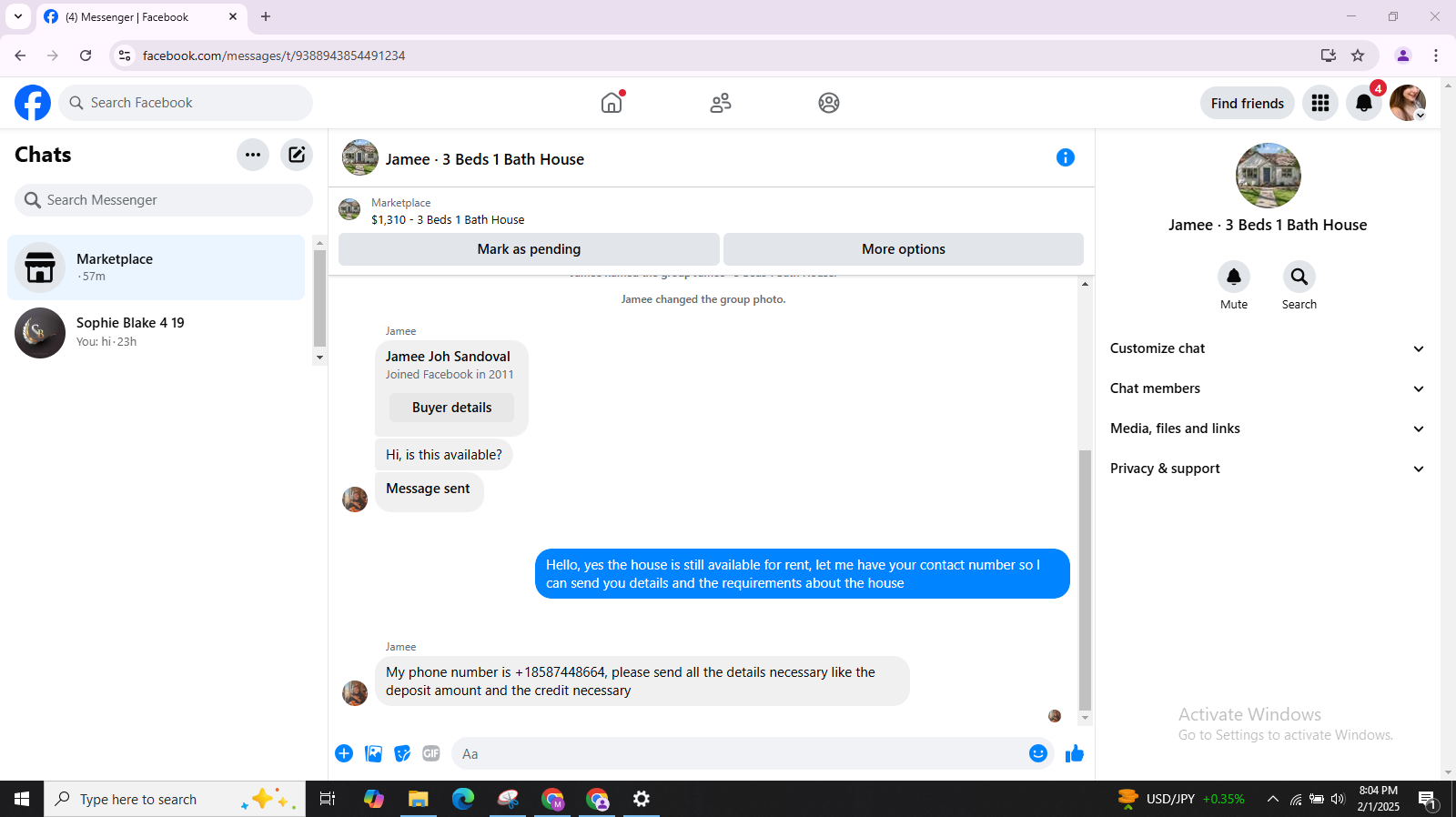Viewport: 1456px width, 817px height.
Task: Click the Mark as pending button
Action: click(x=529, y=249)
